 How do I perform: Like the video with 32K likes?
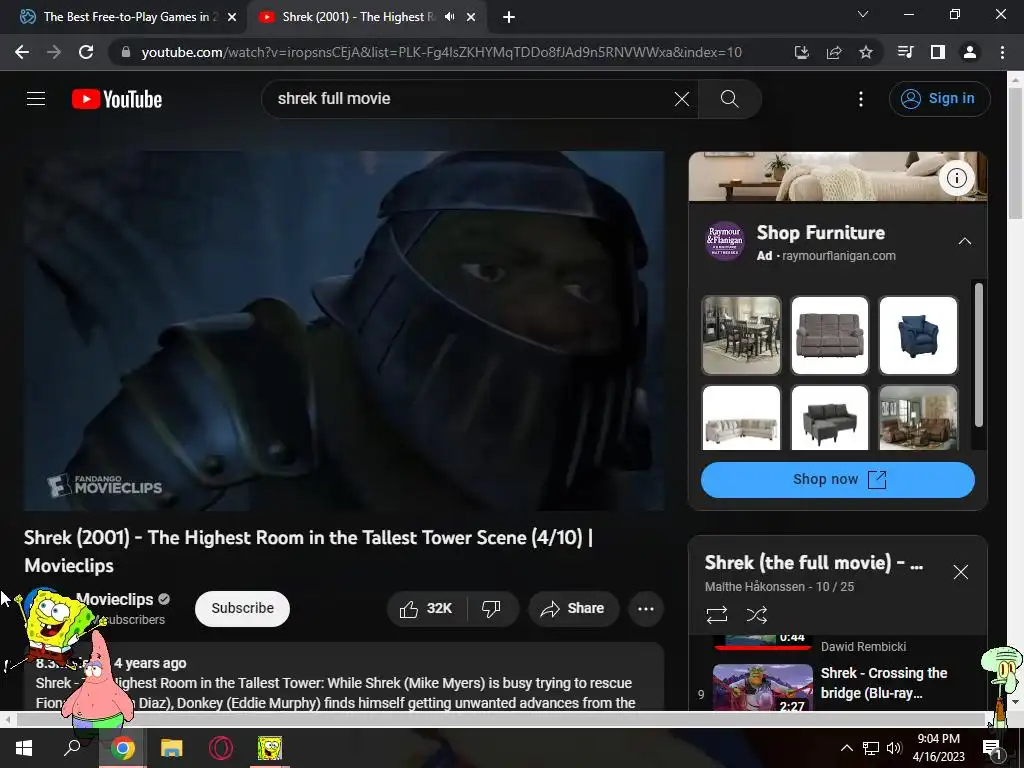pyautogui.click(x=426, y=609)
